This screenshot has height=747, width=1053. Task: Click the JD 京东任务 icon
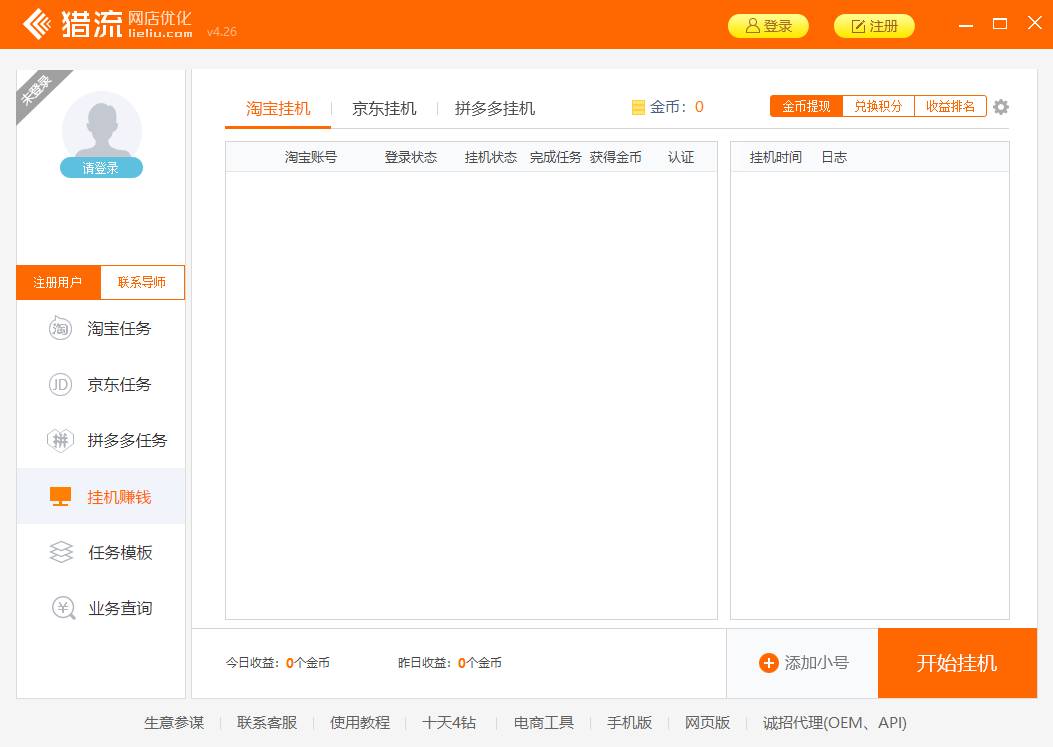60,384
